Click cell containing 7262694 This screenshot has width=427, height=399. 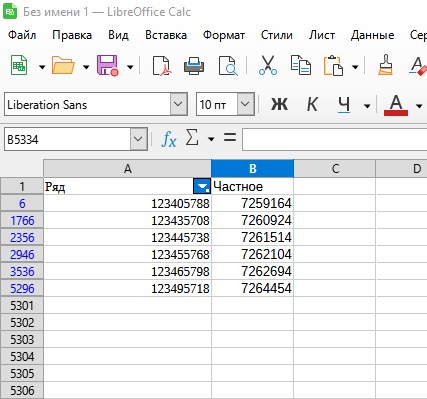(x=253, y=271)
